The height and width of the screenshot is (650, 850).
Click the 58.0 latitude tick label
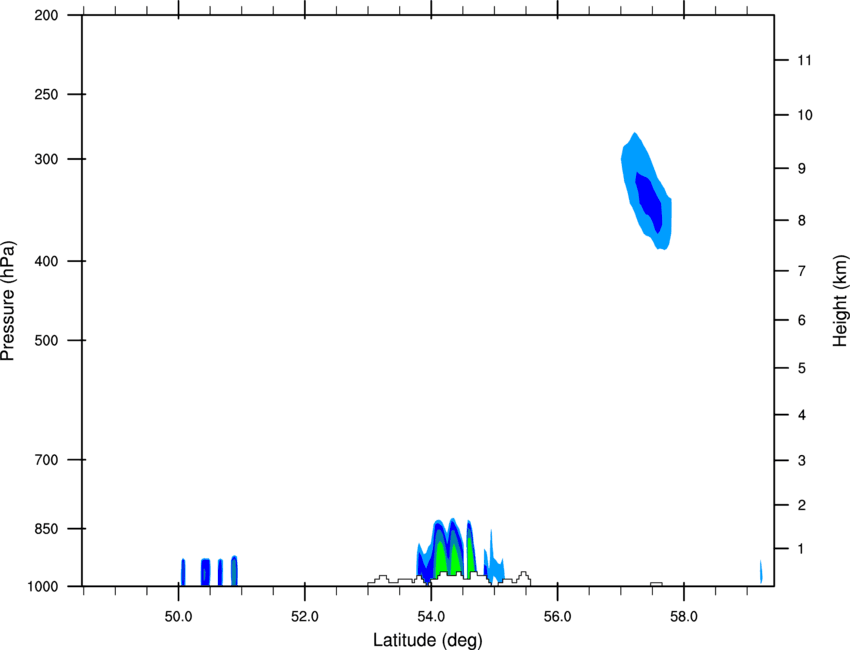(x=684, y=617)
